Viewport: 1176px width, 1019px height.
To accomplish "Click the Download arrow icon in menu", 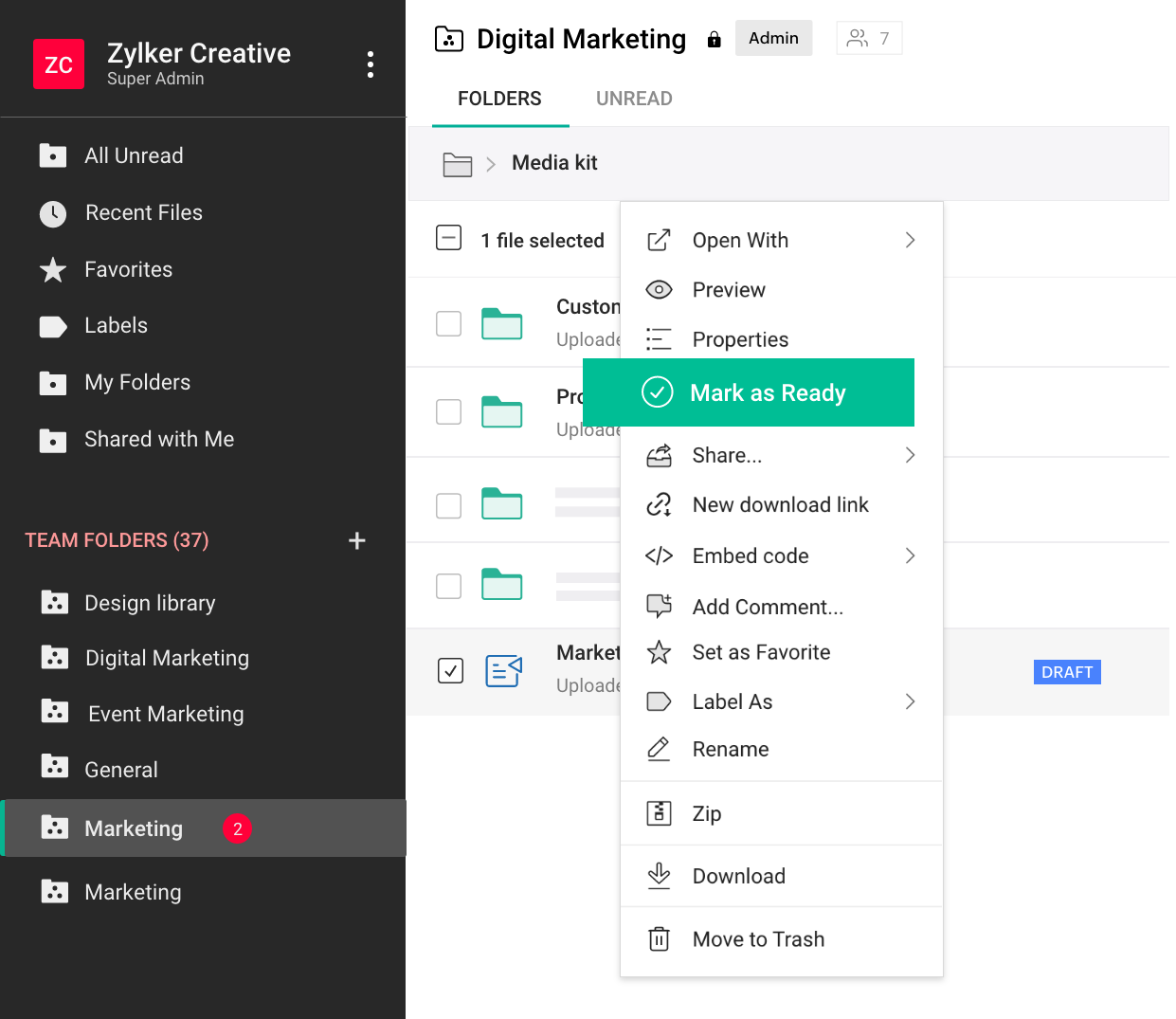I will 659,876.
